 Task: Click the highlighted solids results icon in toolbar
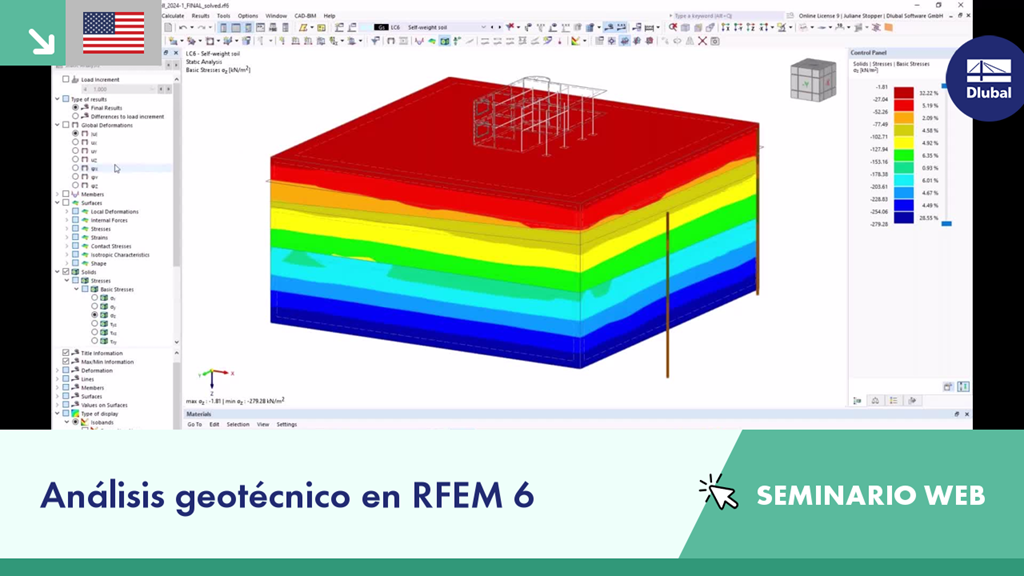coord(445,41)
